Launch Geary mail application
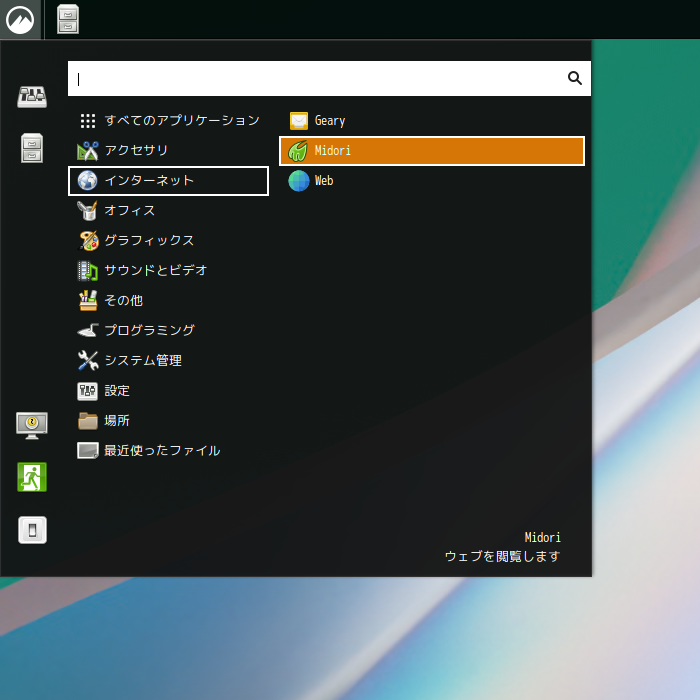 pos(432,121)
